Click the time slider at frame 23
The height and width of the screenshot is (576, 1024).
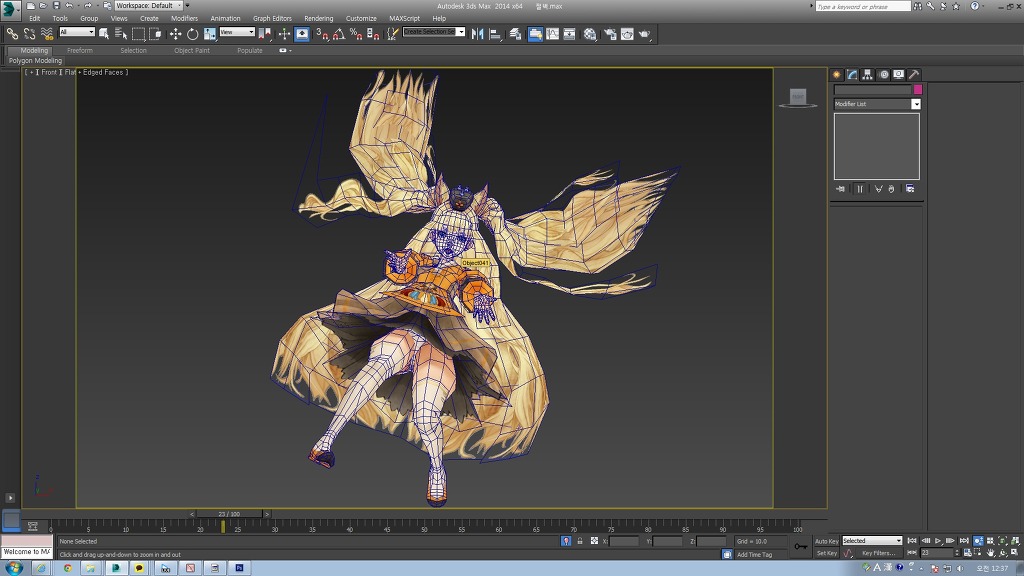tap(229, 514)
